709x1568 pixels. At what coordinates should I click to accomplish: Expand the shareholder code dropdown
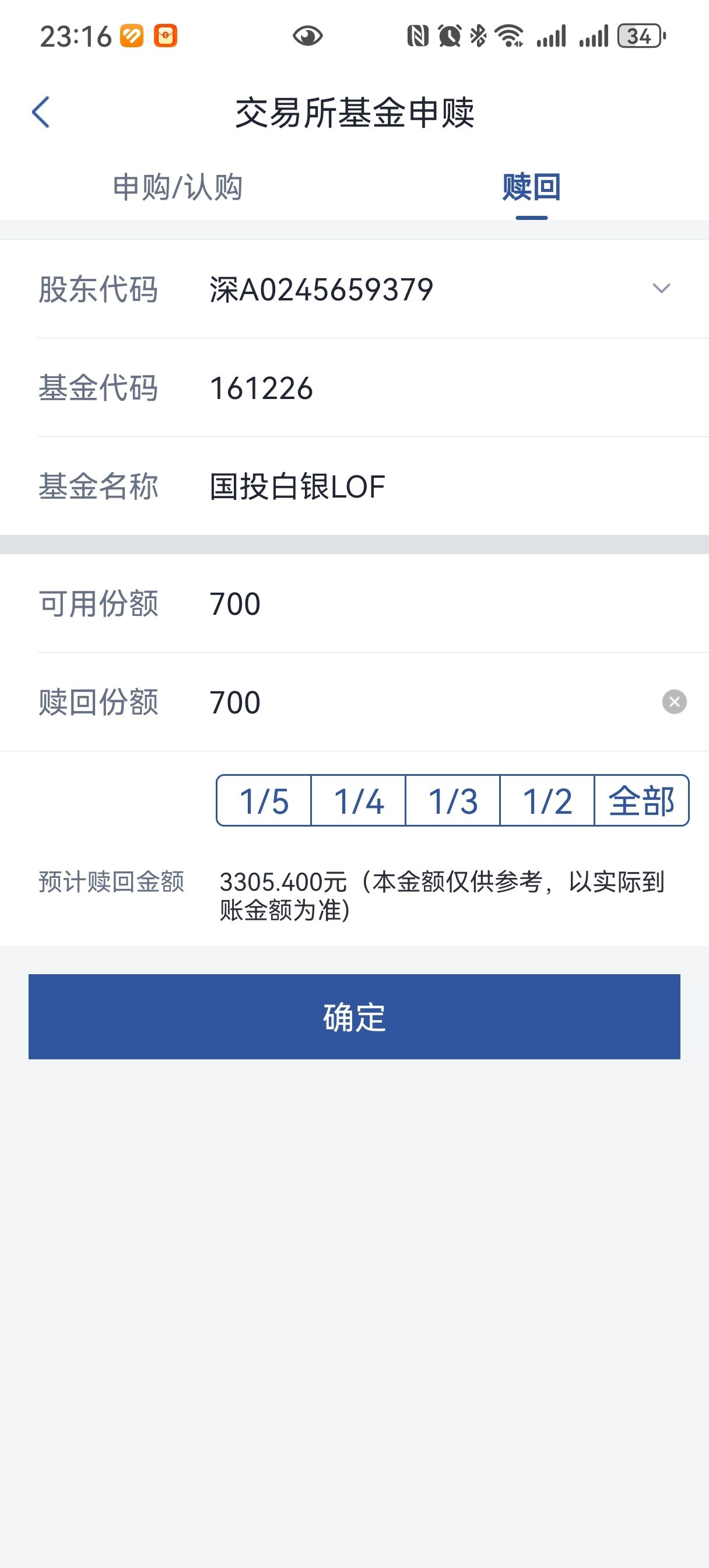pyautogui.click(x=661, y=289)
